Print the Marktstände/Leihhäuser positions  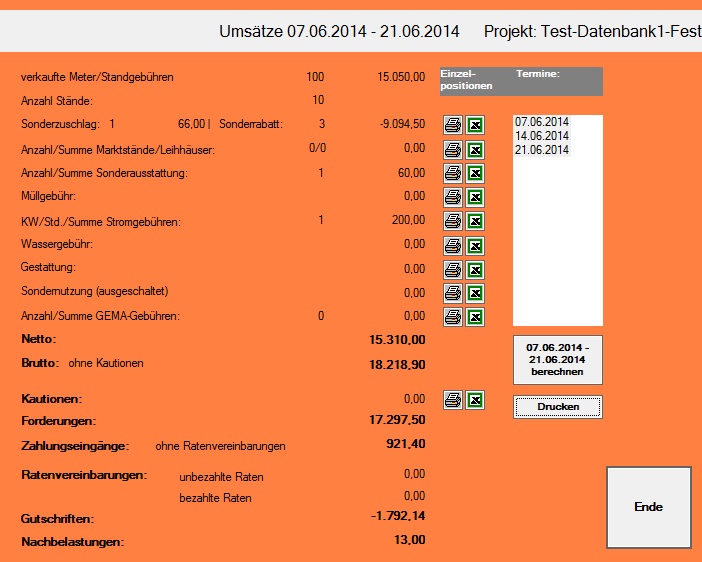452,149
